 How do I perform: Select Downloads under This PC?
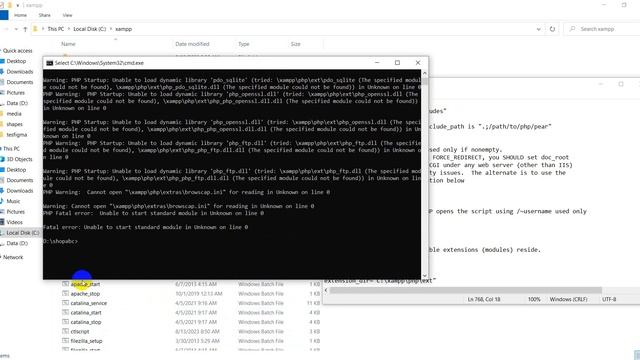tap(20, 191)
